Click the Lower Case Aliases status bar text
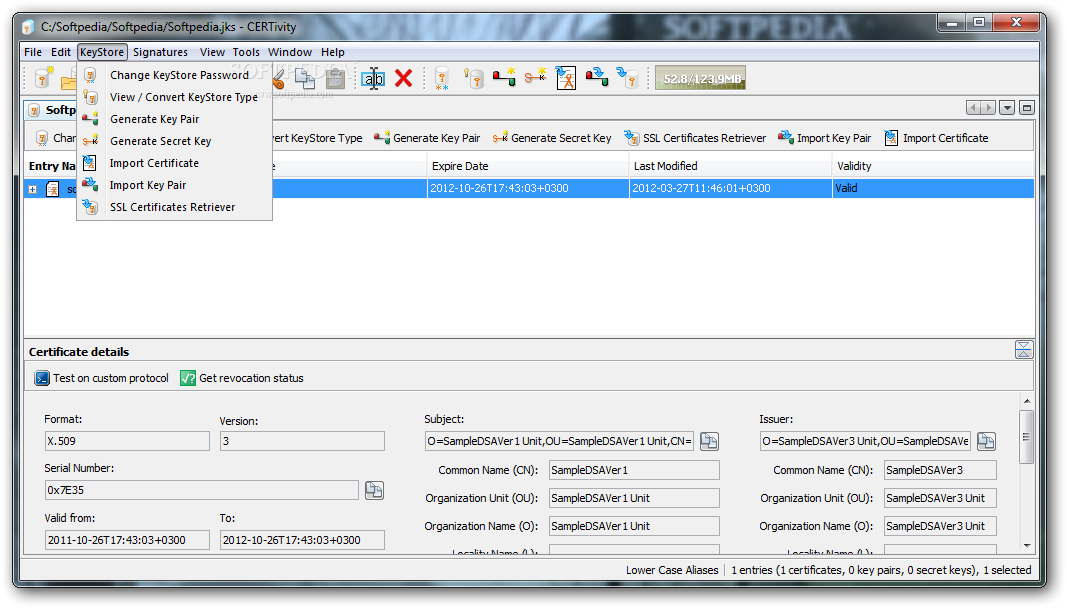This screenshot has width=1067, height=608. [672, 570]
